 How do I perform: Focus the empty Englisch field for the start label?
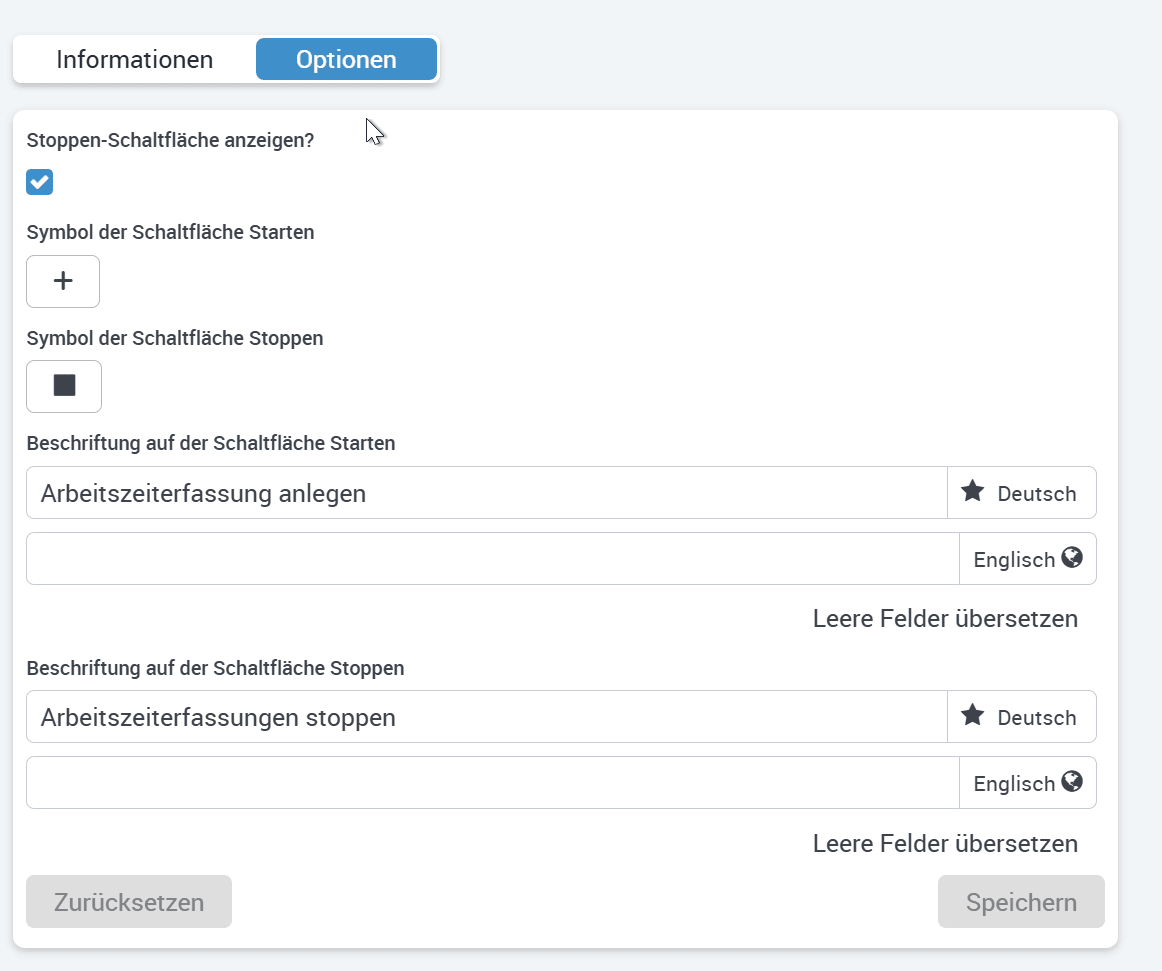(492, 559)
